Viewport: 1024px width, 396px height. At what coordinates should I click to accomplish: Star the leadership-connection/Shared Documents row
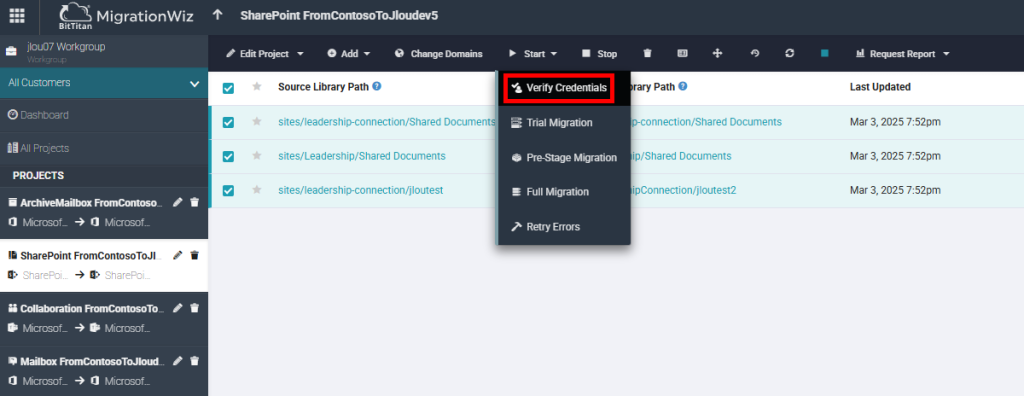pyautogui.click(x=257, y=122)
